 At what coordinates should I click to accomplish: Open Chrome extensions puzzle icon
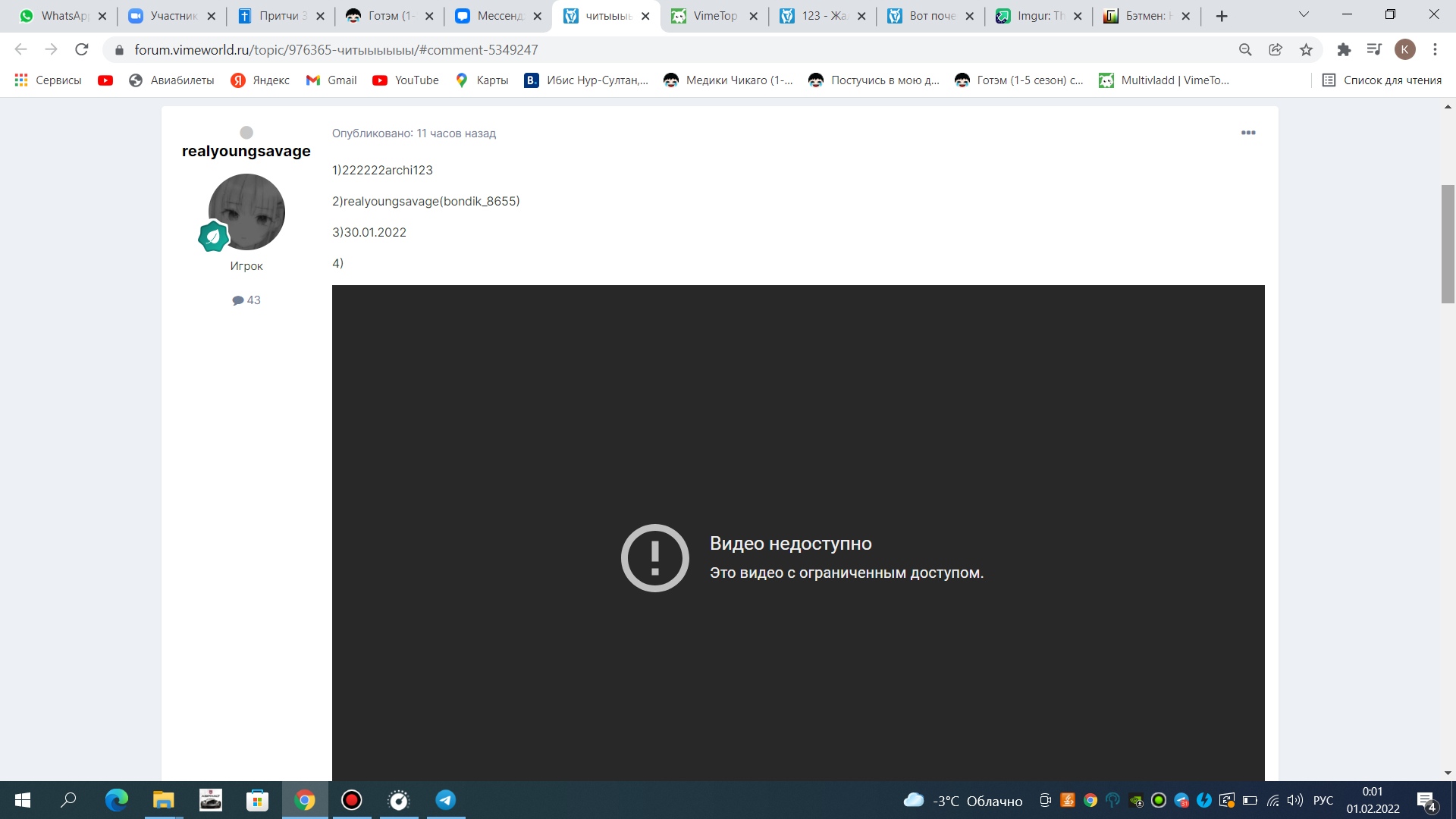[x=1344, y=49]
